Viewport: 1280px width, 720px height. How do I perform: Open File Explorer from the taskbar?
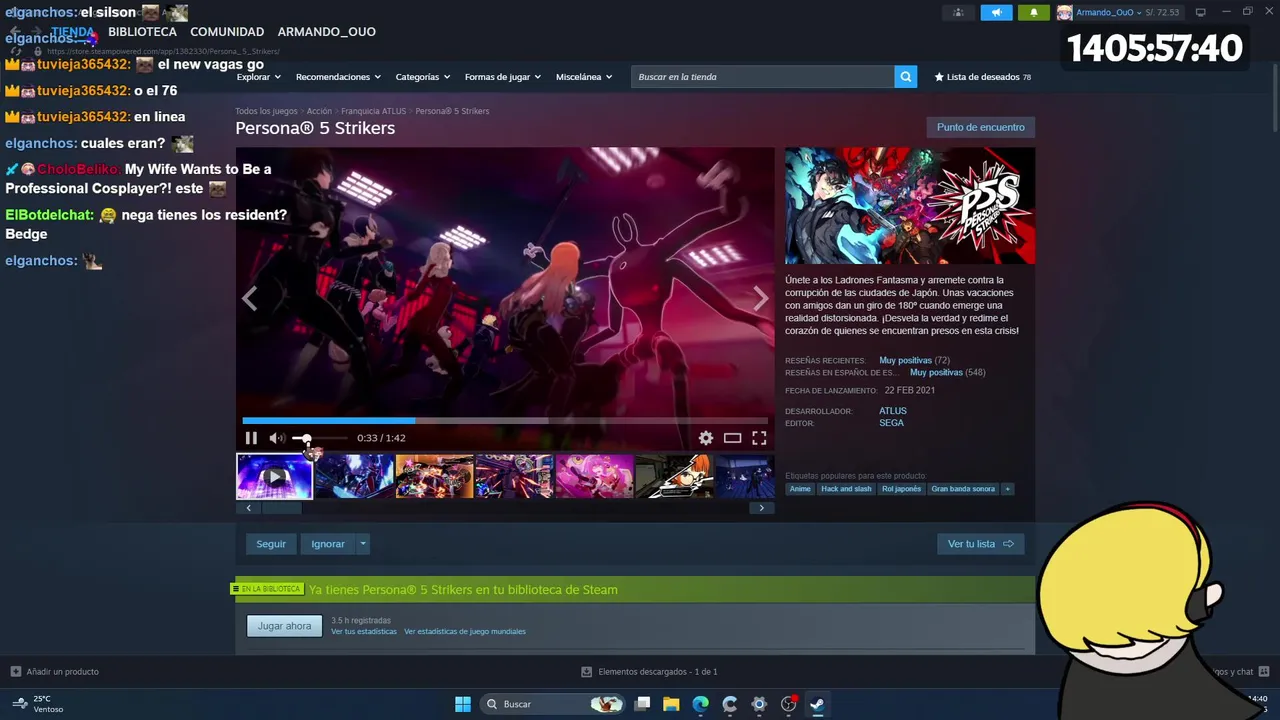pos(671,704)
